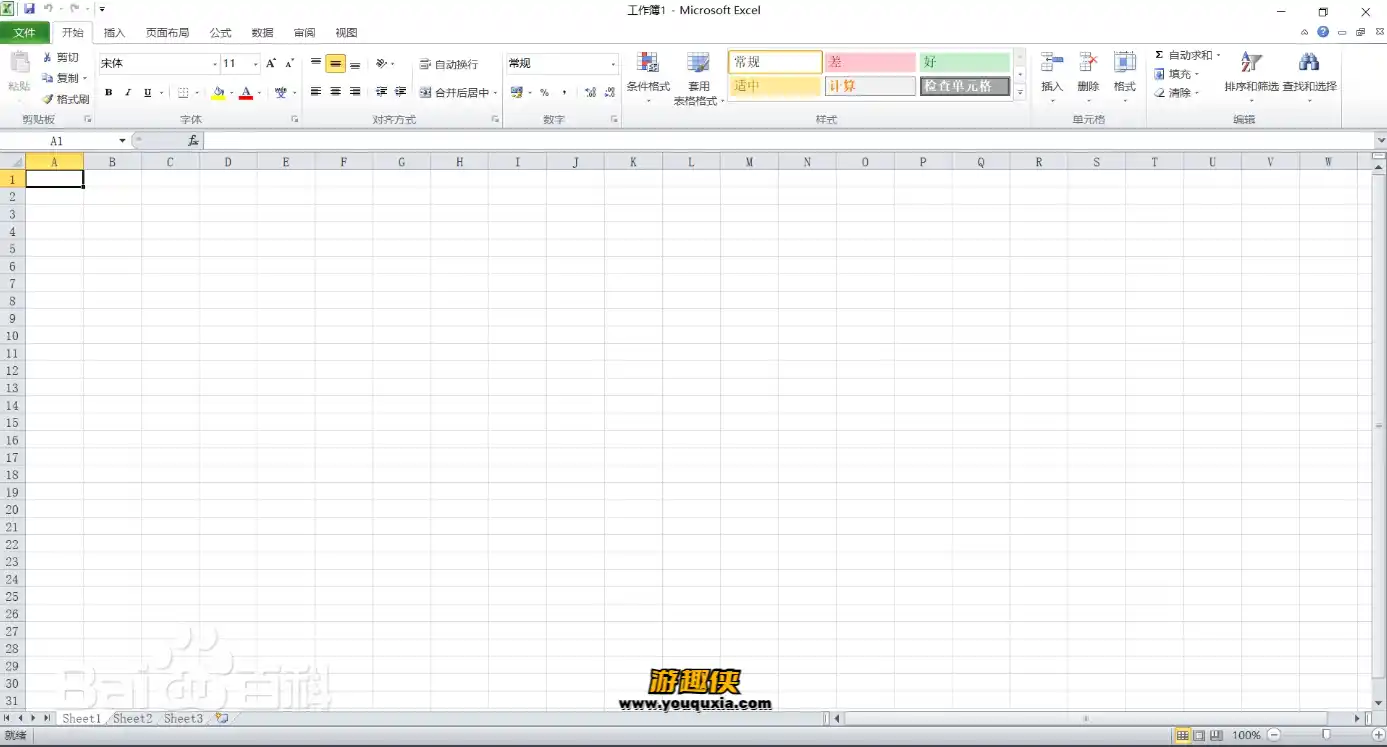Toggle top vertical alignment
This screenshot has width=1387, height=747.
(x=316, y=63)
